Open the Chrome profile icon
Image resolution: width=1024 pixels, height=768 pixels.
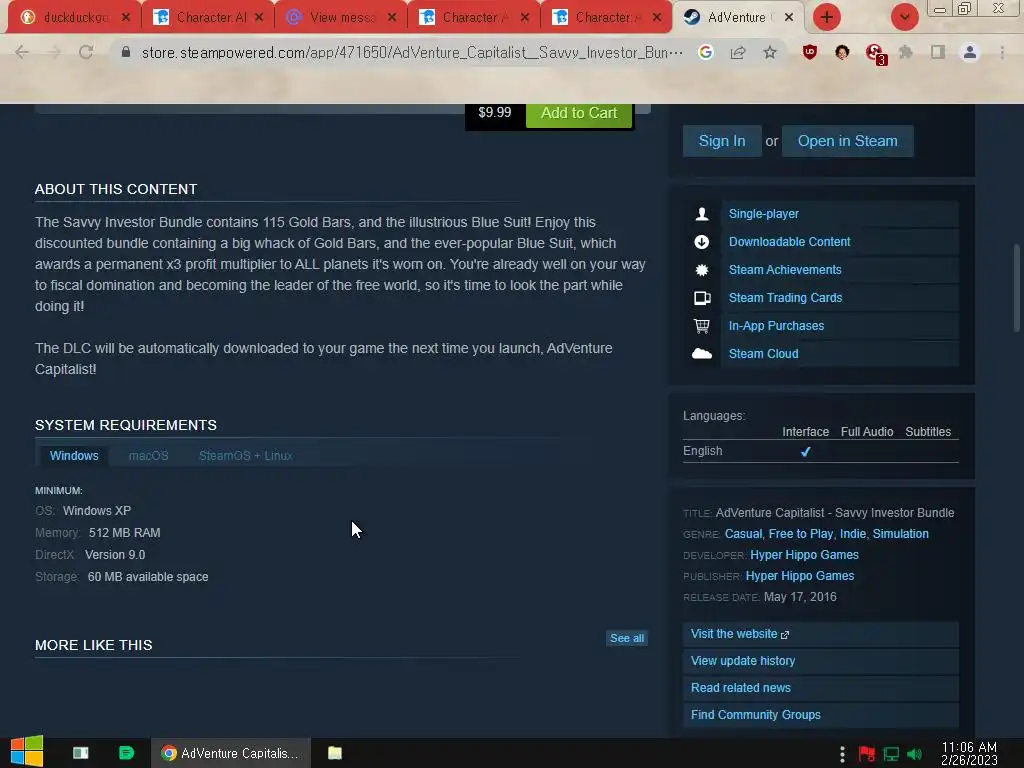click(970, 52)
